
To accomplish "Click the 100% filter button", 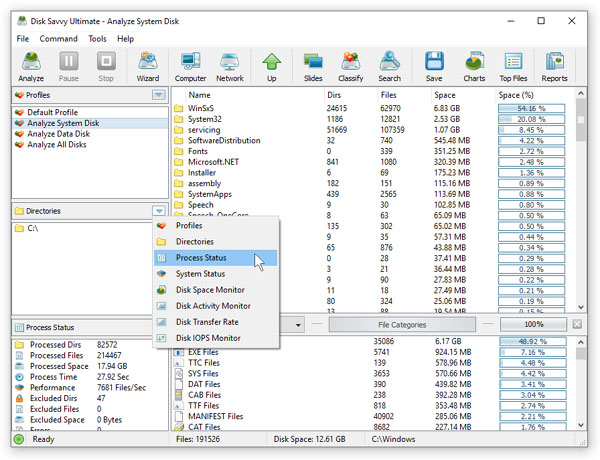I will 533,325.
